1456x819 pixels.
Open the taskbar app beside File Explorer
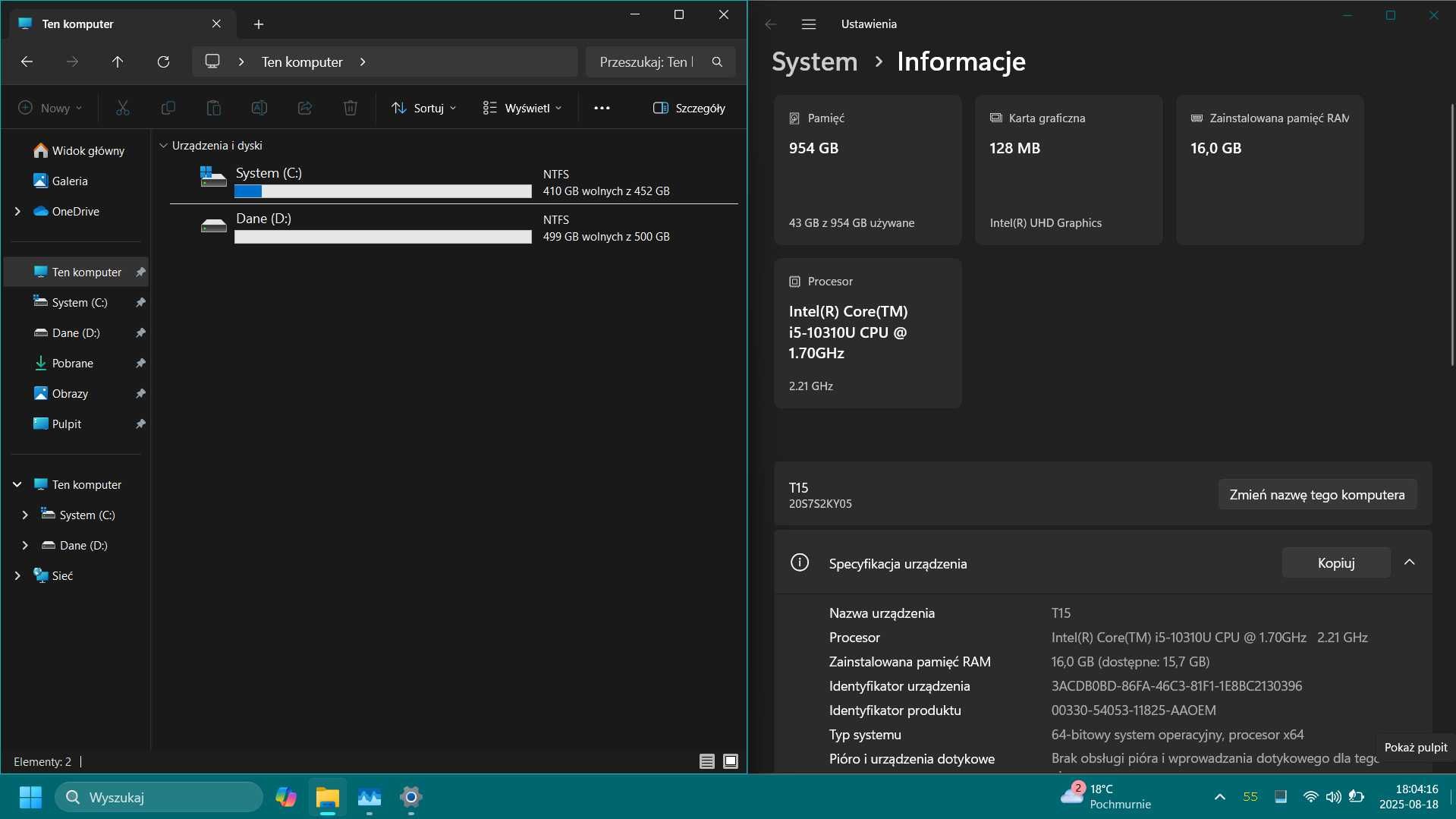coord(370,797)
